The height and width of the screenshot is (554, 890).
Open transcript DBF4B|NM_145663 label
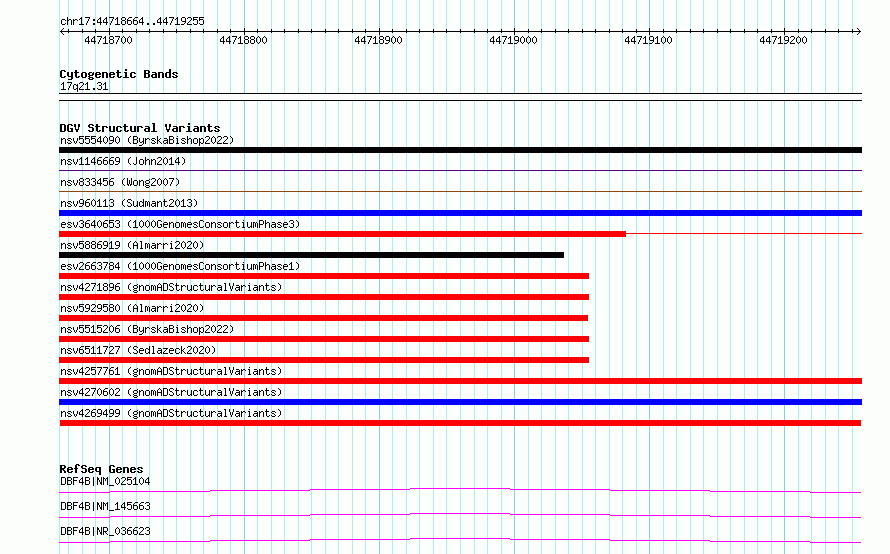coord(105,506)
